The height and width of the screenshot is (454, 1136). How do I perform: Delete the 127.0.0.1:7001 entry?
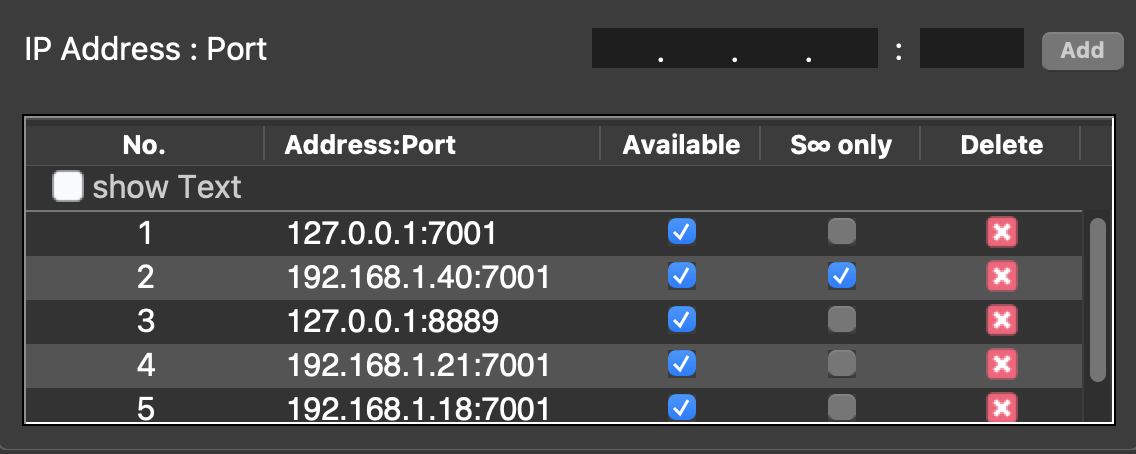(1001, 232)
